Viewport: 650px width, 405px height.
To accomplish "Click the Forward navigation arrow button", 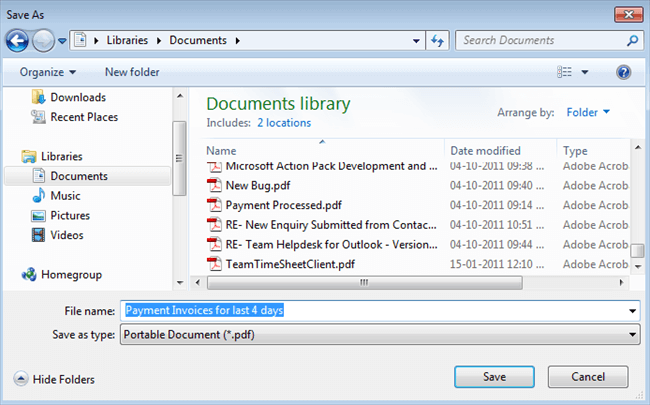I will (x=43, y=41).
